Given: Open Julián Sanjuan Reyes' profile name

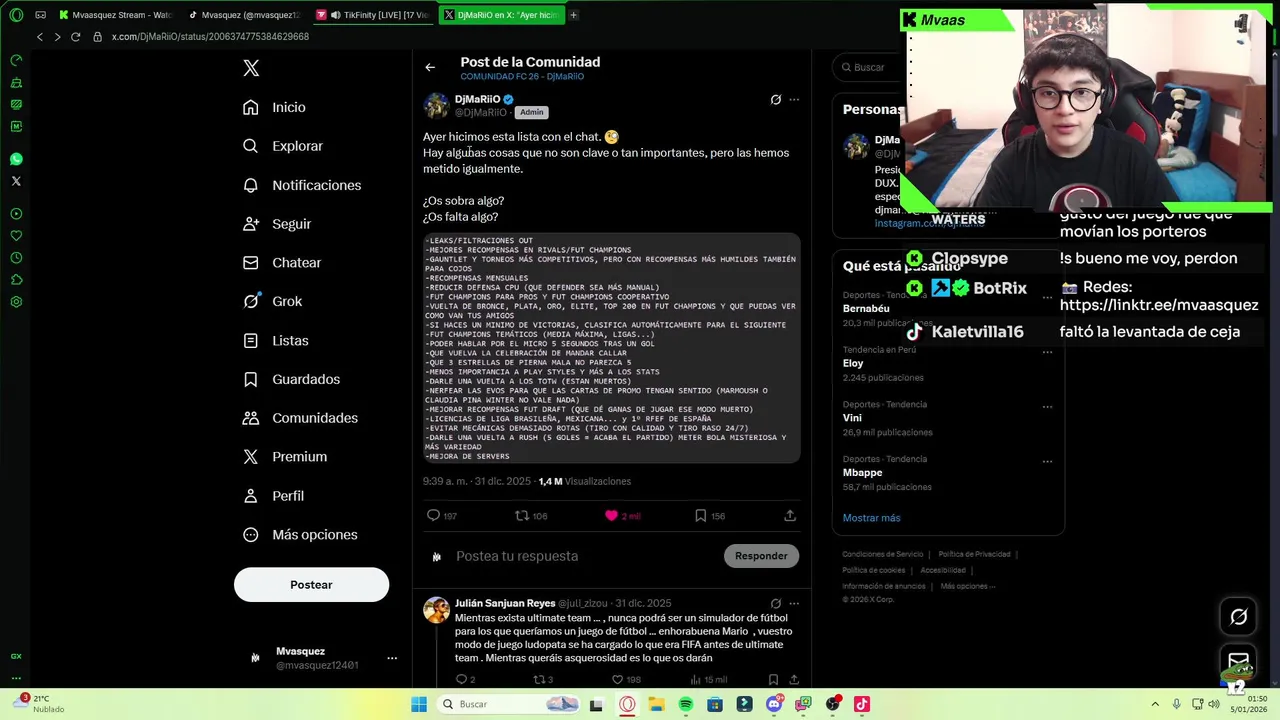Looking at the screenshot, I should 505,603.
